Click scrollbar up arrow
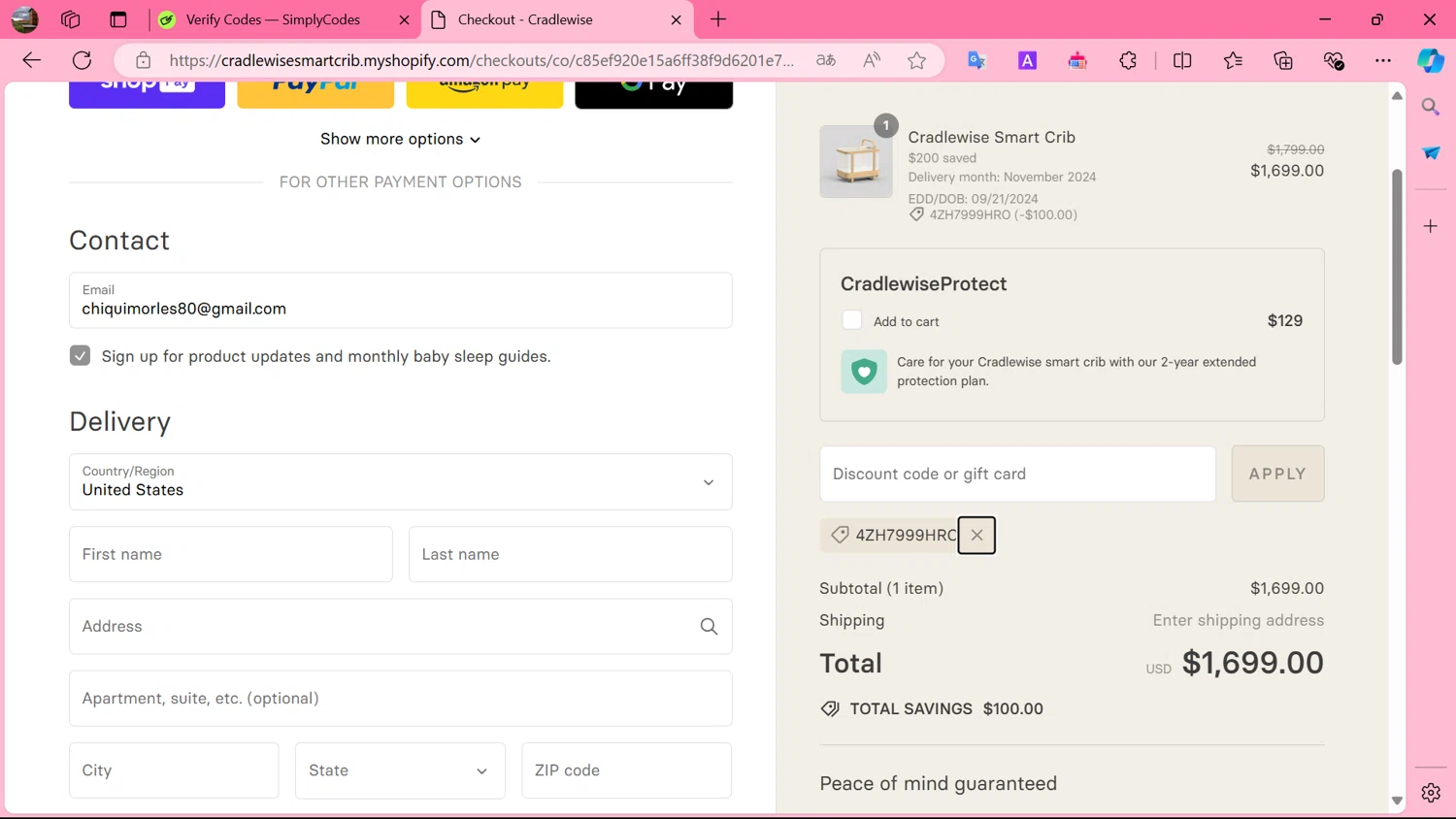This screenshot has width=1456, height=819. (1397, 95)
